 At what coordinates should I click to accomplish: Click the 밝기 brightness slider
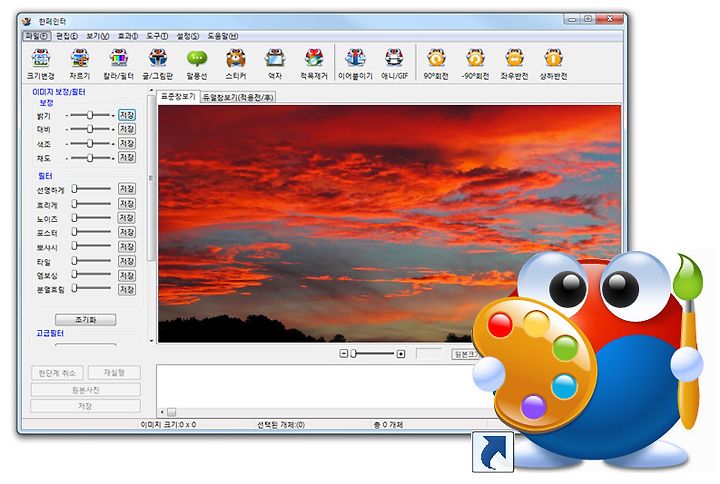pyautogui.click(x=90, y=115)
